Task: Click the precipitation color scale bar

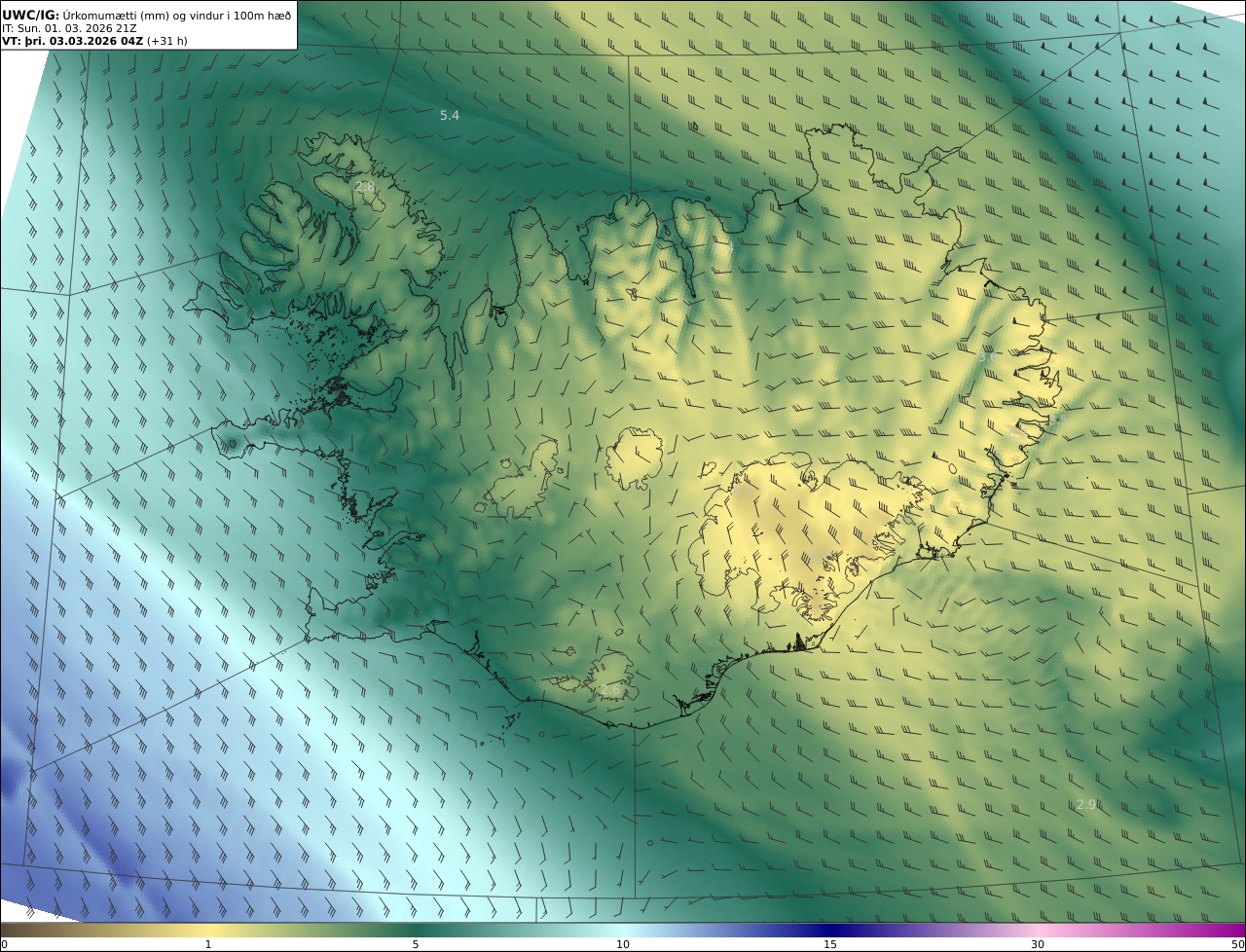Action: [x=623, y=930]
